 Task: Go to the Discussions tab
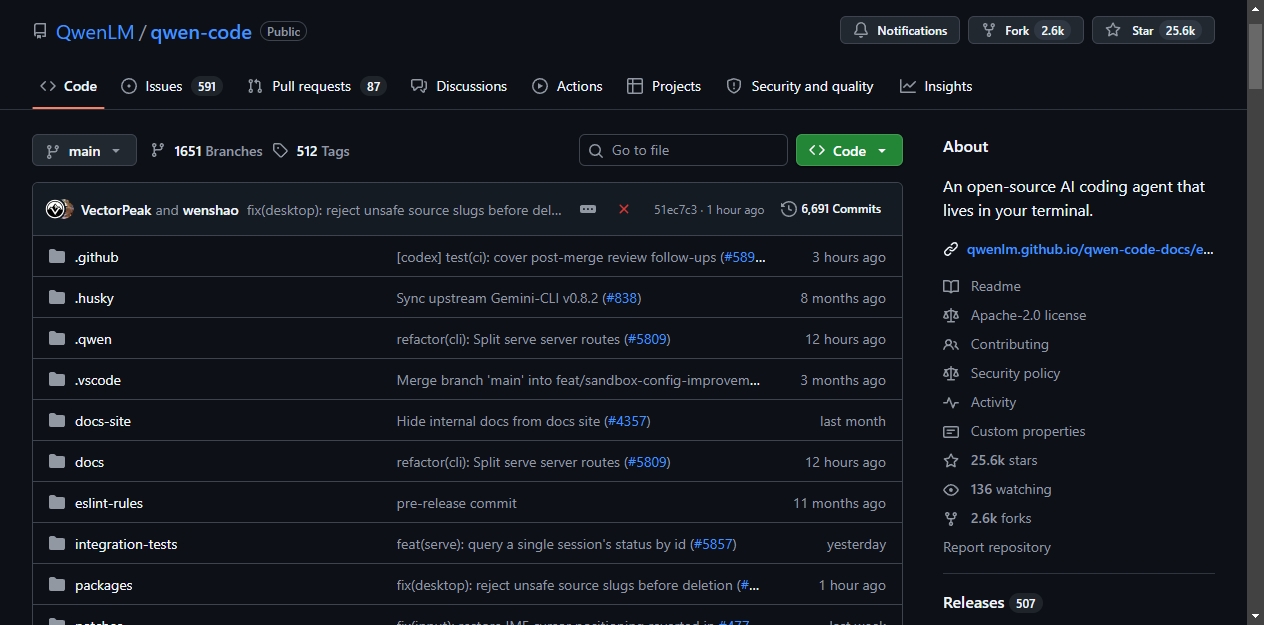tap(459, 86)
